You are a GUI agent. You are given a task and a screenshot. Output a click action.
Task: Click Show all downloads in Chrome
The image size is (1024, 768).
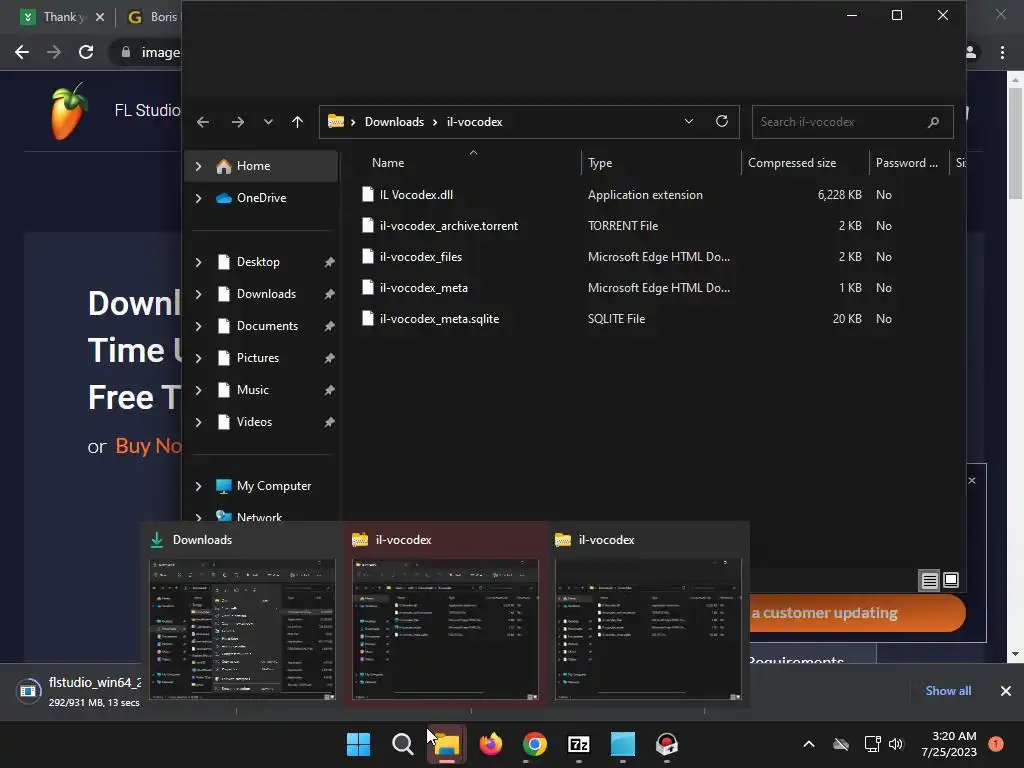(948, 691)
